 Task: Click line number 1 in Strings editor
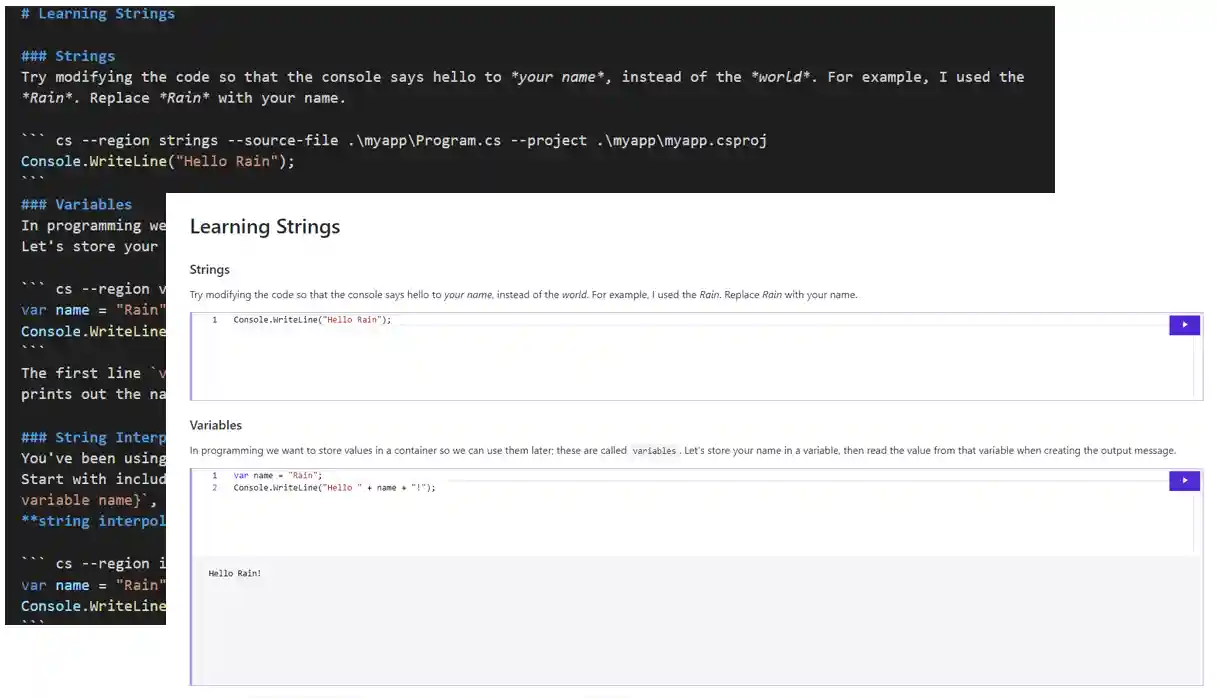tap(214, 320)
